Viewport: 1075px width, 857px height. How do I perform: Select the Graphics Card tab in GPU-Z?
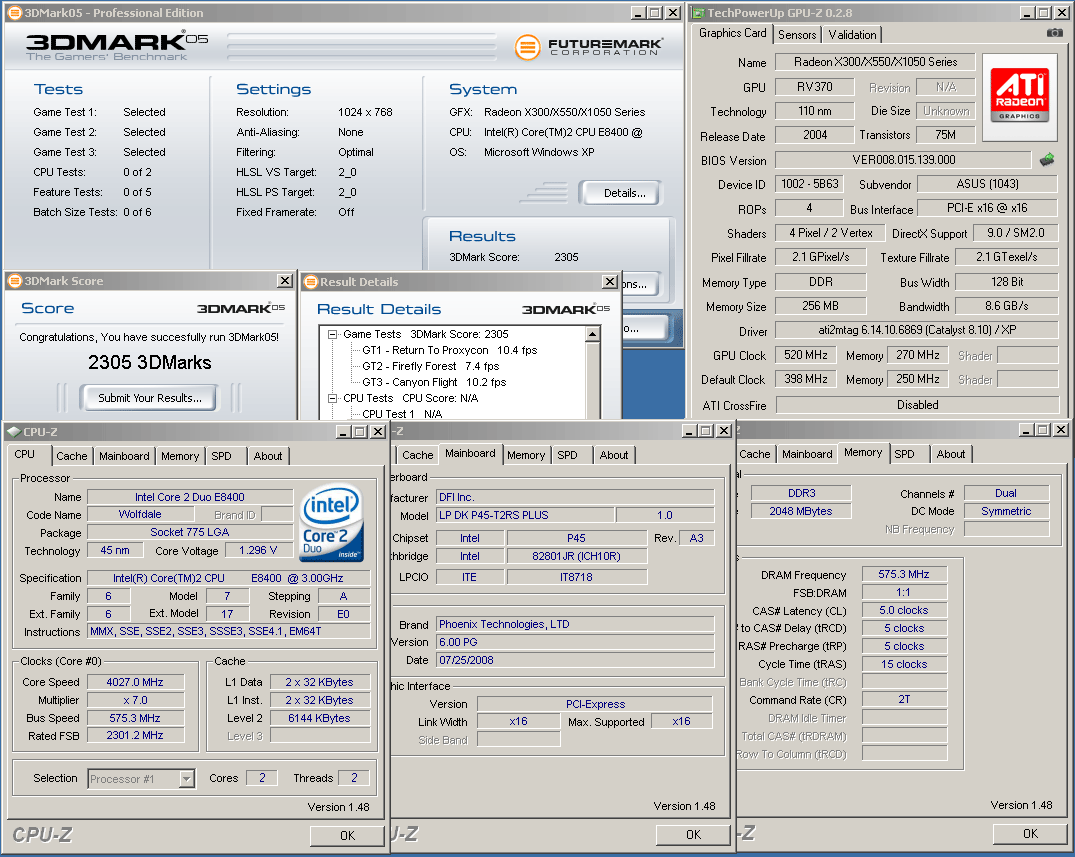732,33
